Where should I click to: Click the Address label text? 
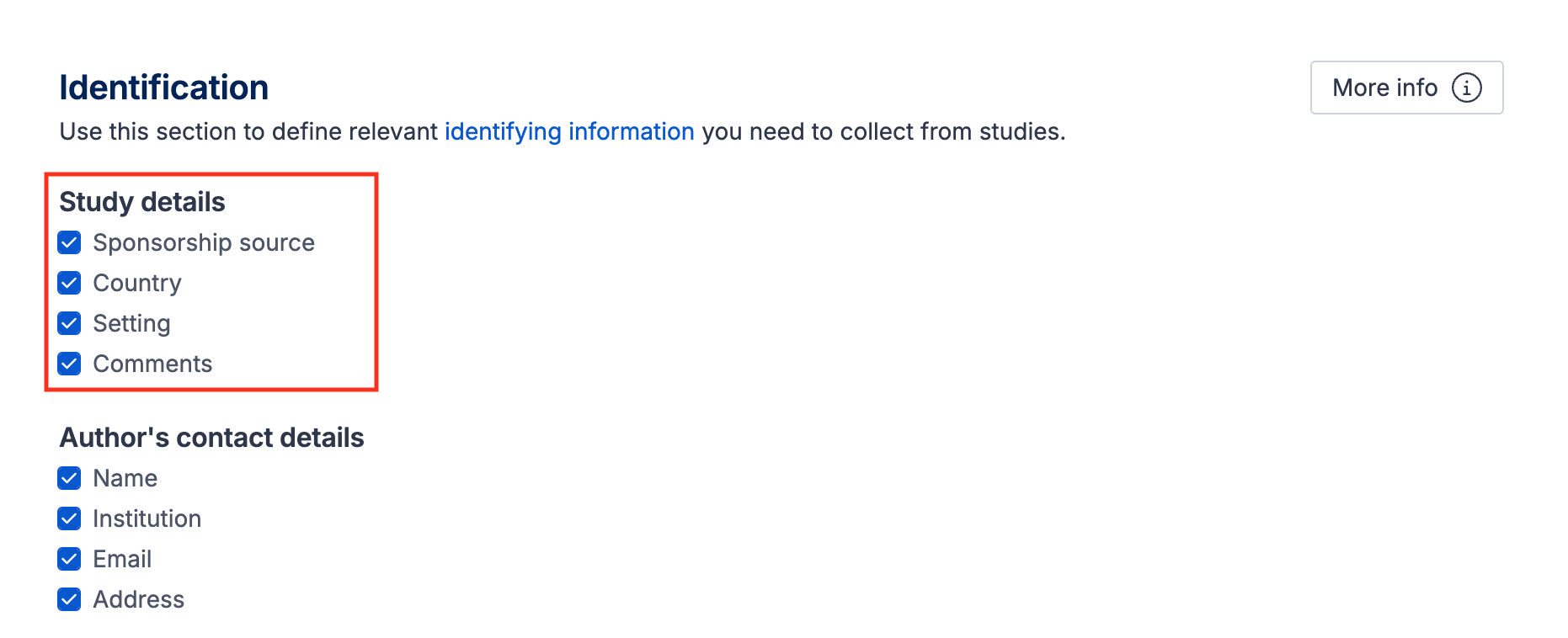[x=139, y=600]
